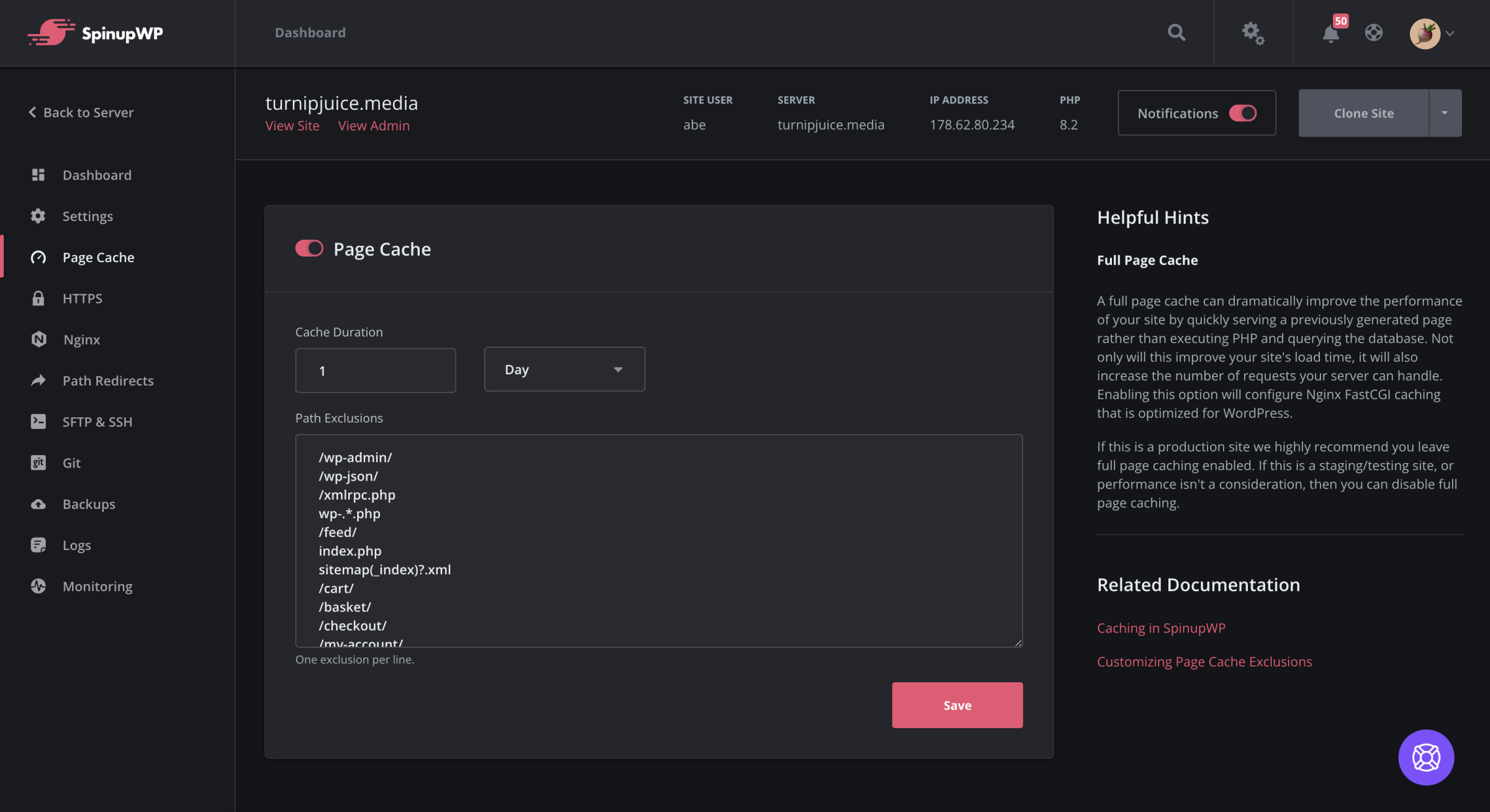Focus the Cache Duration number field

point(376,370)
